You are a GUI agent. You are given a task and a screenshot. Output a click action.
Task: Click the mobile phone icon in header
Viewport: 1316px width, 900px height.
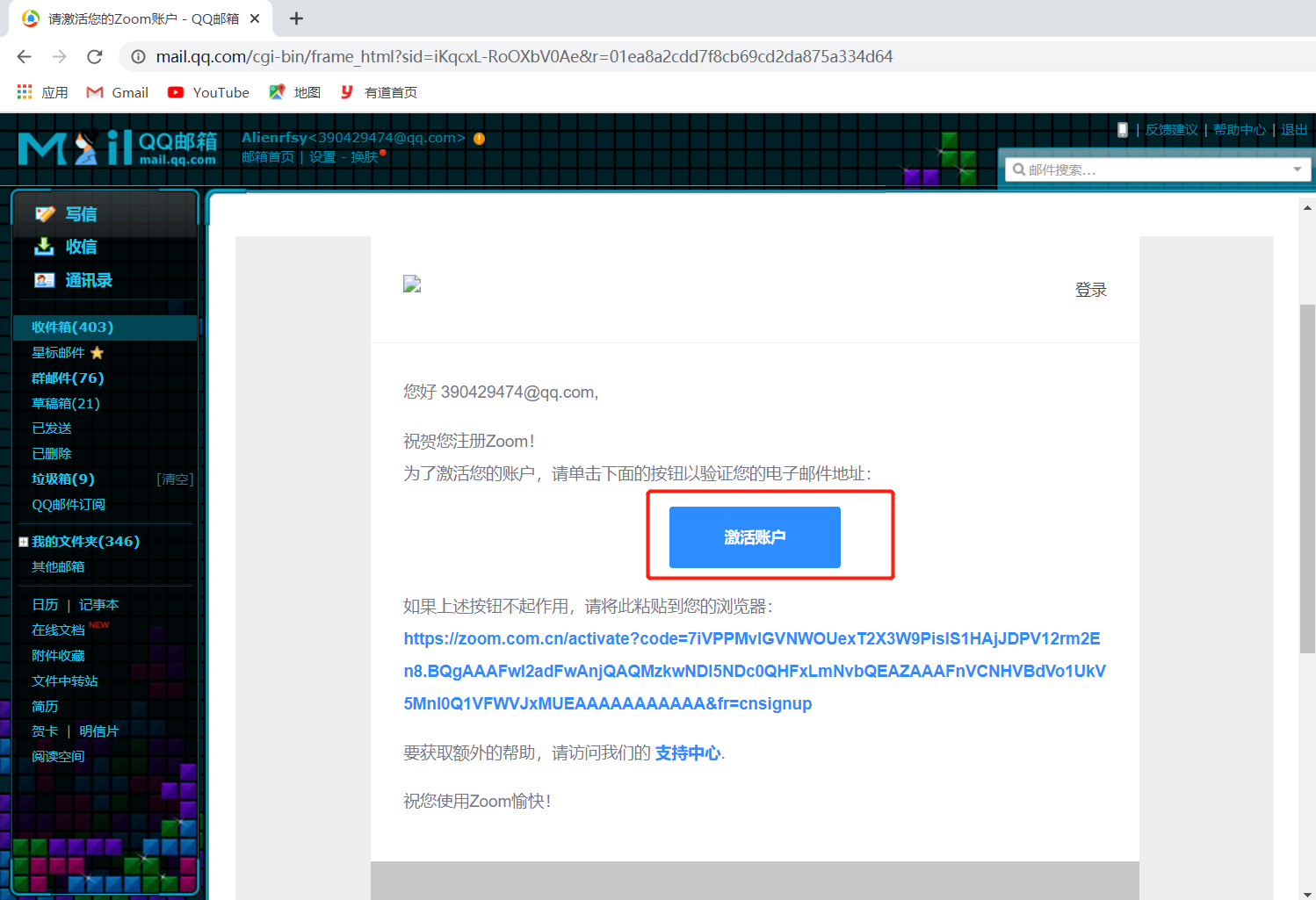click(x=1122, y=129)
